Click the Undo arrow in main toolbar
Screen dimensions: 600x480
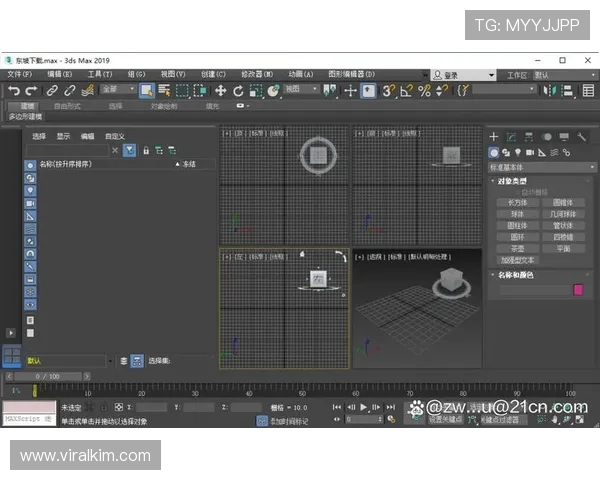point(13,90)
